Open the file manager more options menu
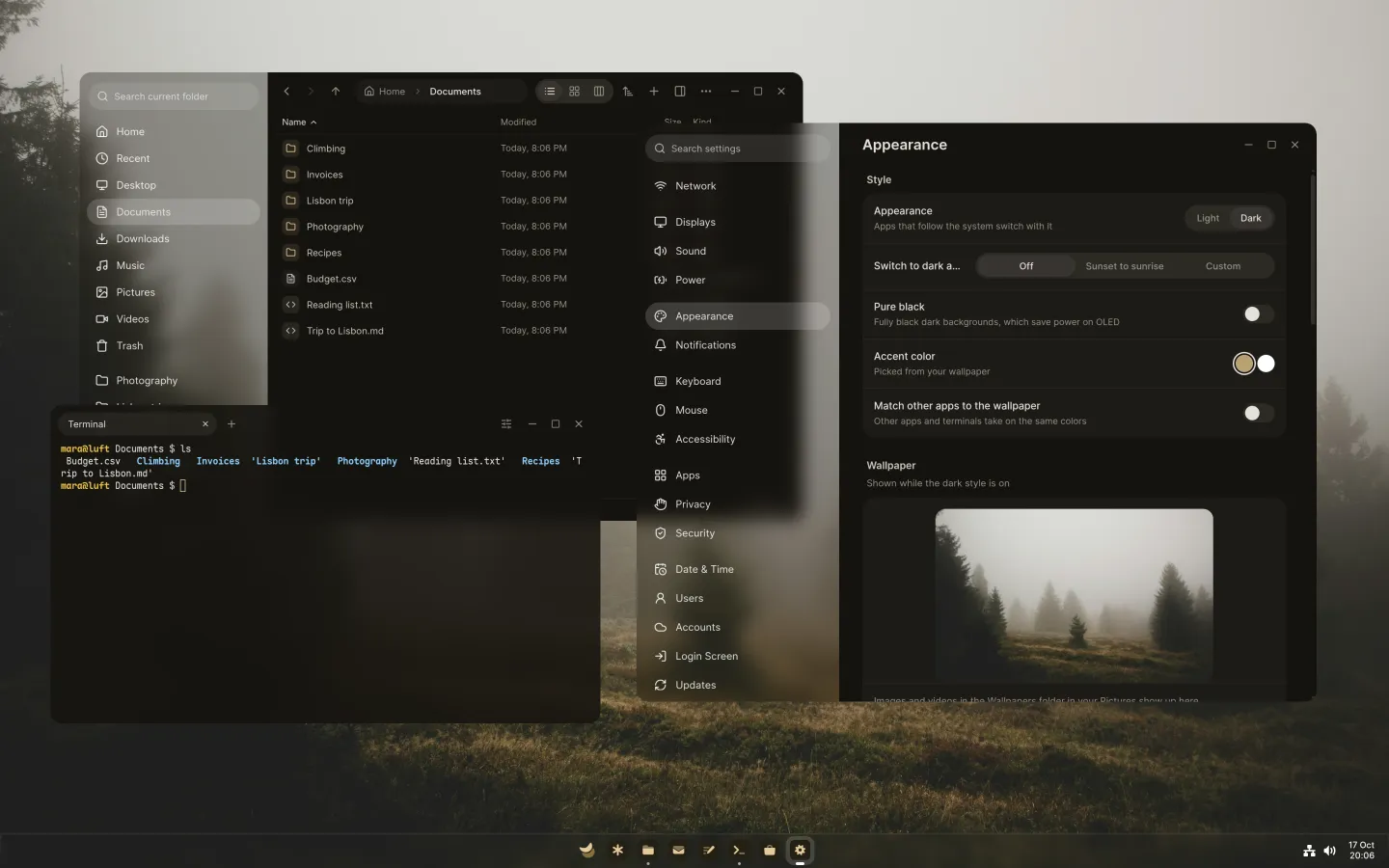 click(x=706, y=92)
